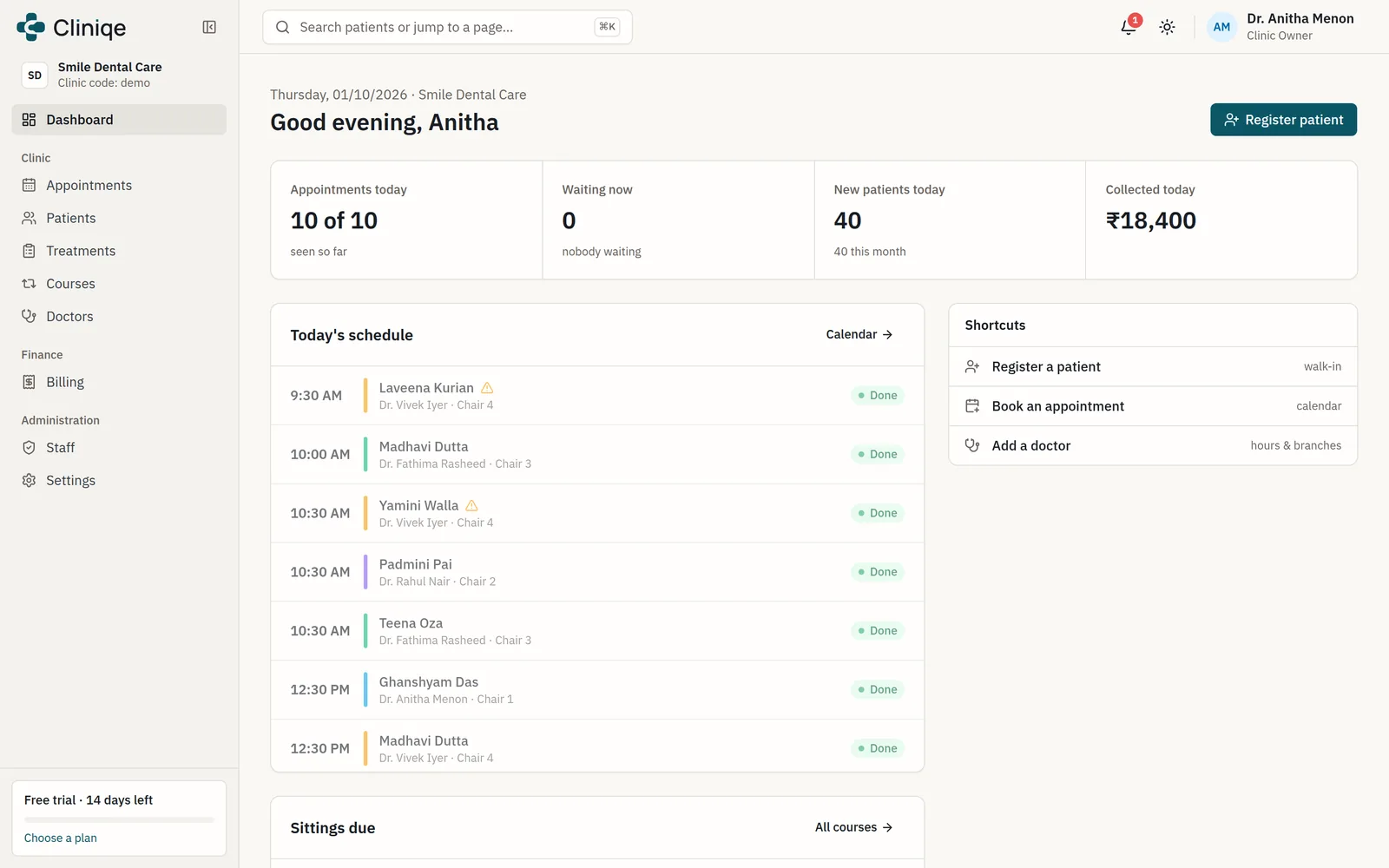Open the Smile Dental Care clinic switcher

point(119,75)
